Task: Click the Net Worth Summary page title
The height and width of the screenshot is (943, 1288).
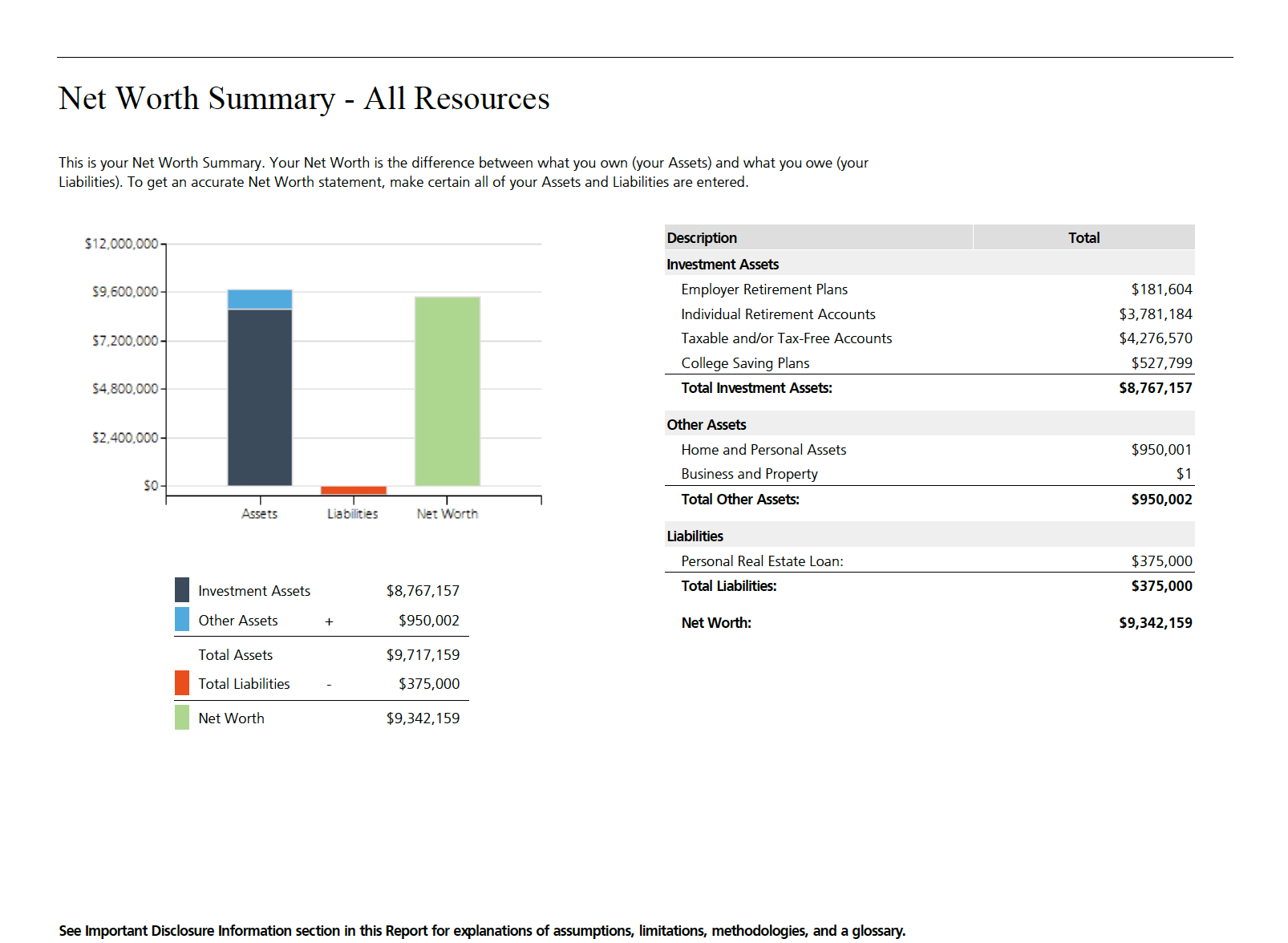Action: tap(304, 99)
